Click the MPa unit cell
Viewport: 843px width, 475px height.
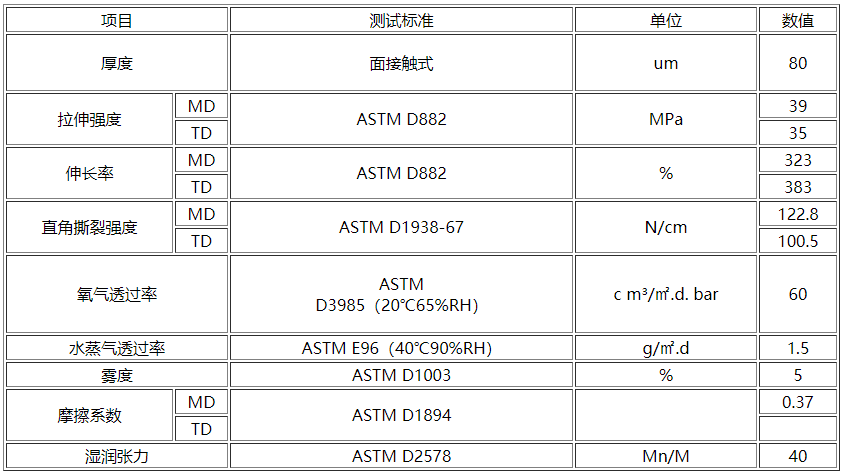pos(666,119)
